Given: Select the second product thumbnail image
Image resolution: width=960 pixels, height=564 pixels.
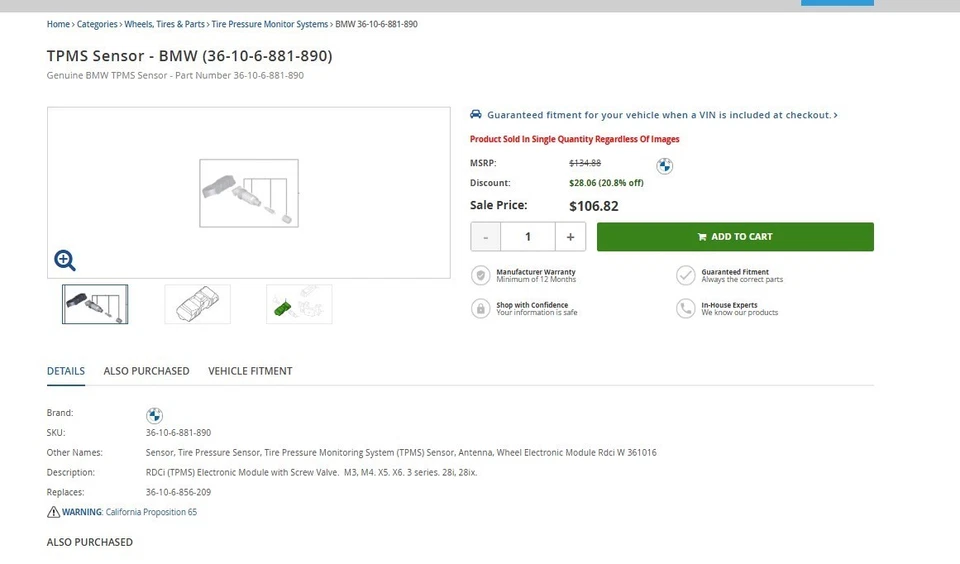Looking at the screenshot, I should [197, 304].
